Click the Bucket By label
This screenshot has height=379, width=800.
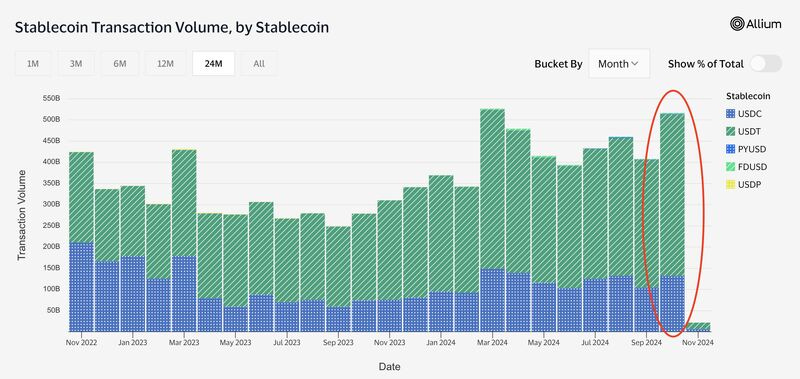coord(558,64)
